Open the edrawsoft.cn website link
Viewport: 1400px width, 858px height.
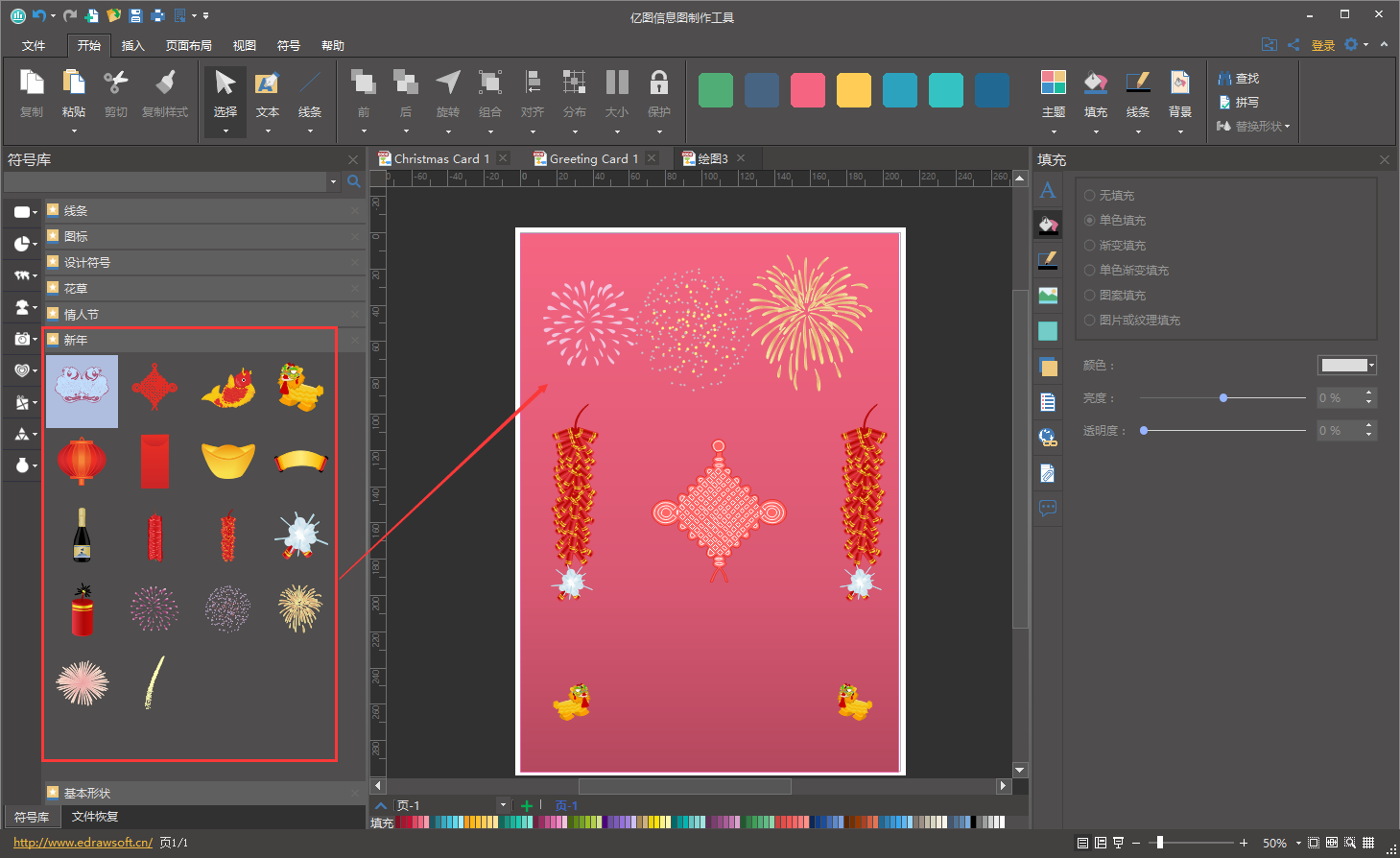click(83, 842)
